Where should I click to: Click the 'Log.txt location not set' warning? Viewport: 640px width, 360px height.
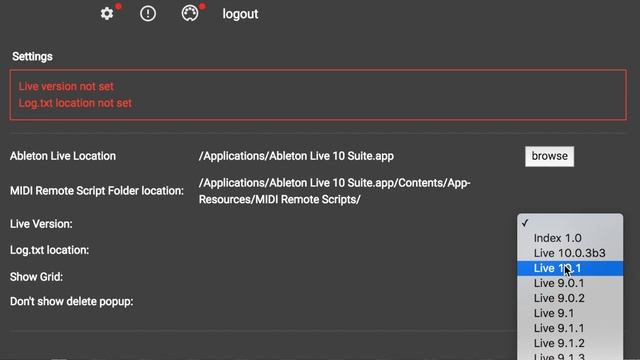(x=75, y=103)
